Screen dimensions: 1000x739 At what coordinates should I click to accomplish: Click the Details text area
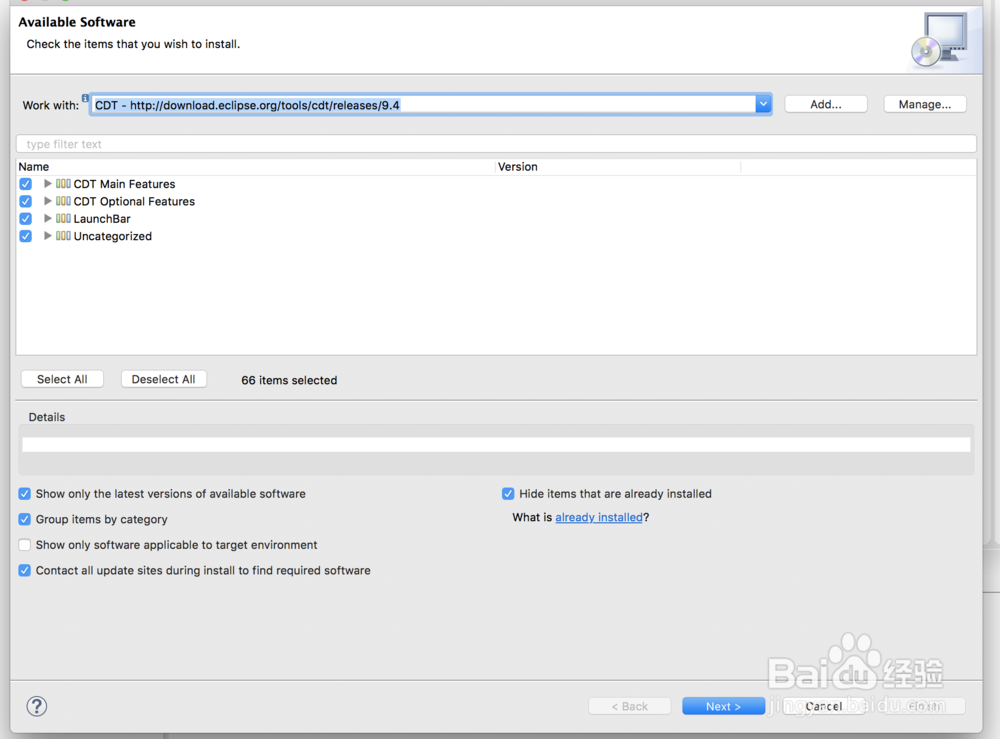pyautogui.click(x=496, y=444)
